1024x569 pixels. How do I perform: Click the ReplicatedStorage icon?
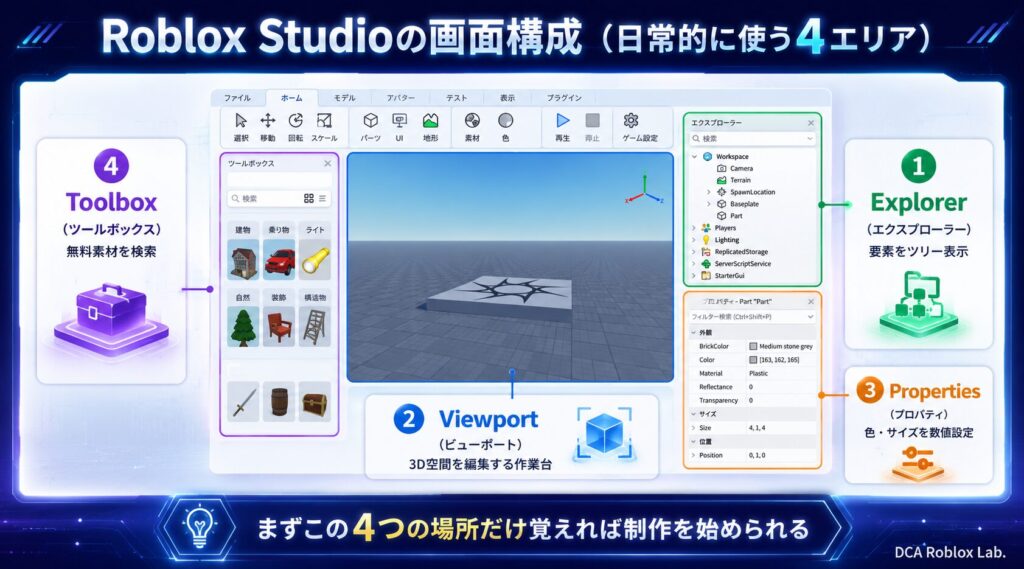[x=706, y=252]
